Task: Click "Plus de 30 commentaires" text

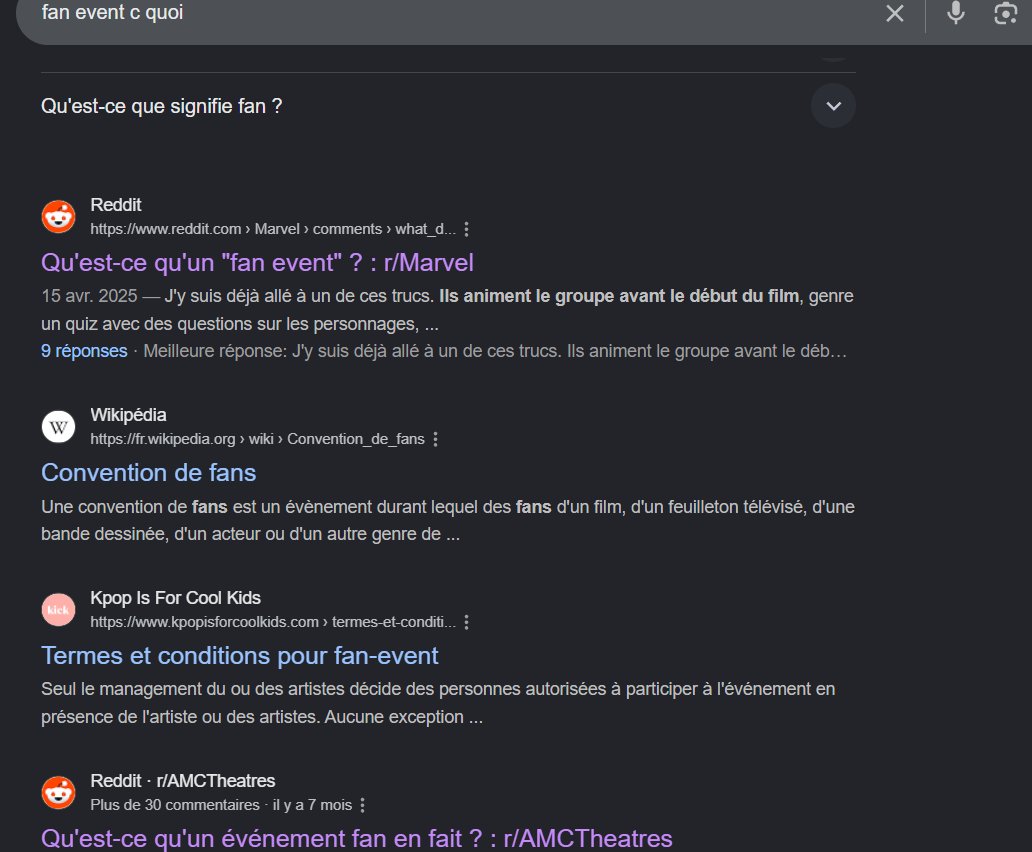Action: click(175, 805)
